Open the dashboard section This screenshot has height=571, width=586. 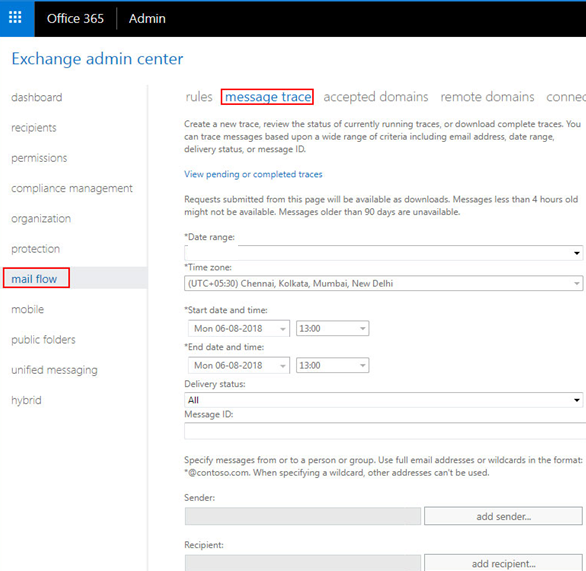tap(37, 98)
